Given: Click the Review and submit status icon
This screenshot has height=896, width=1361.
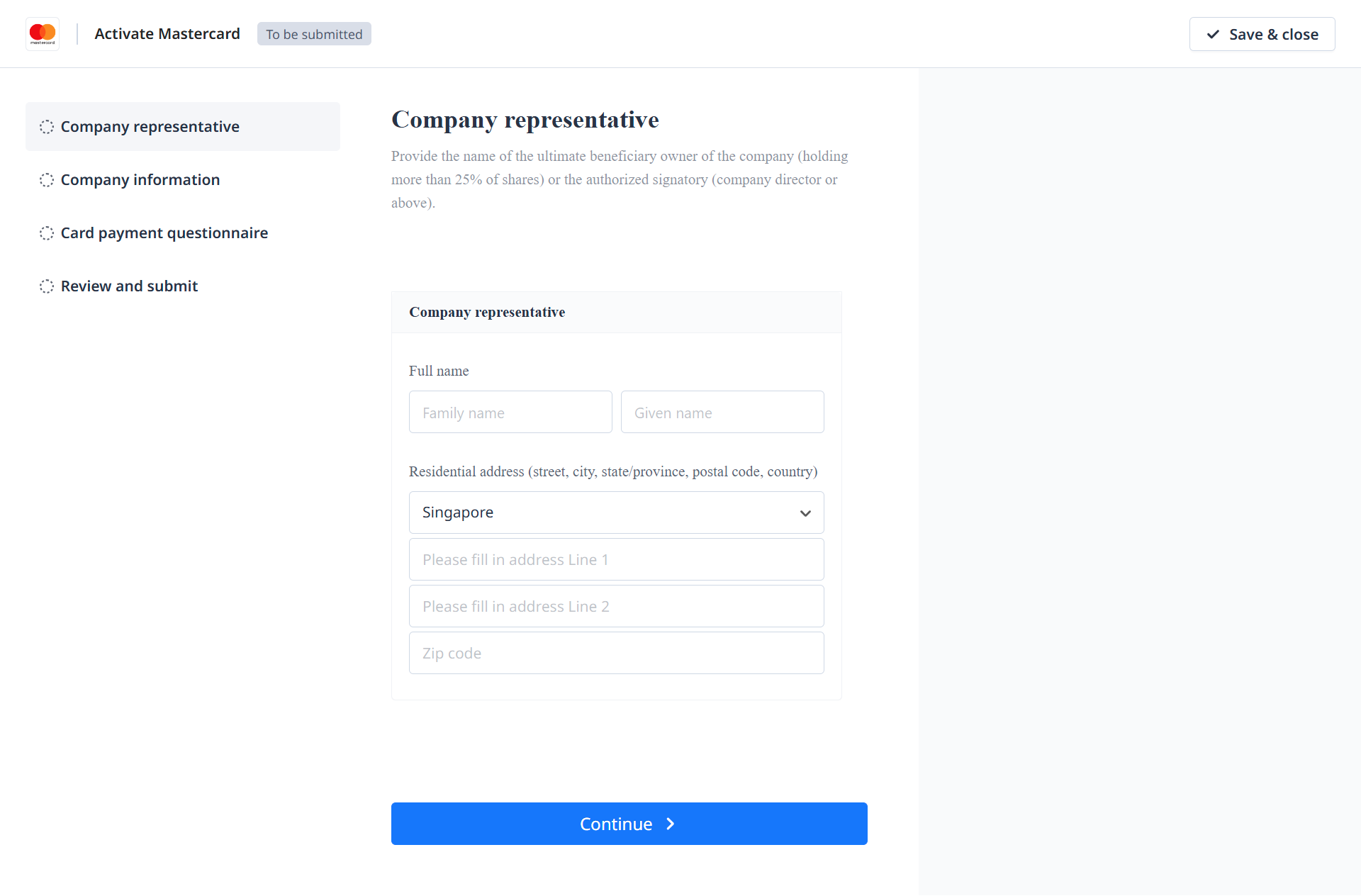Looking at the screenshot, I should (x=47, y=286).
